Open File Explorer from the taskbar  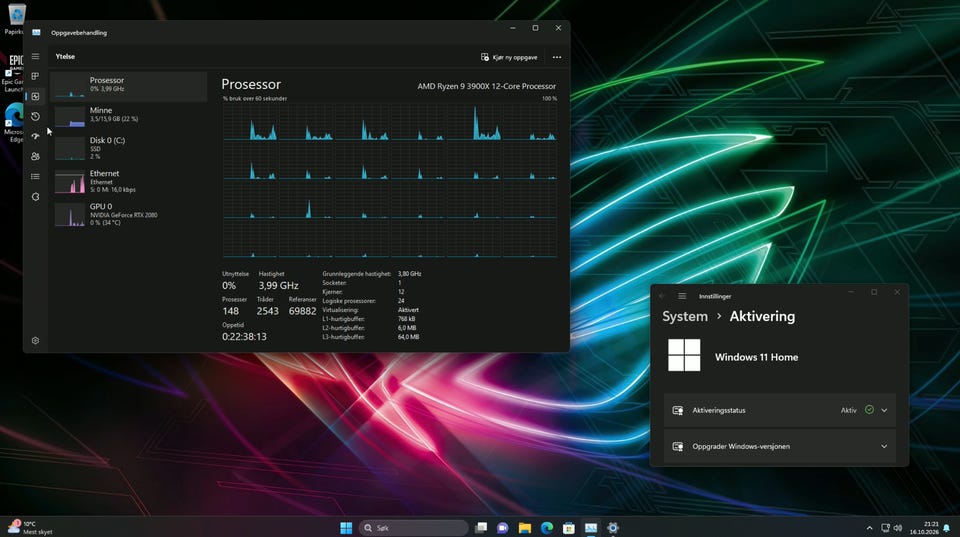tap(525, 528)
